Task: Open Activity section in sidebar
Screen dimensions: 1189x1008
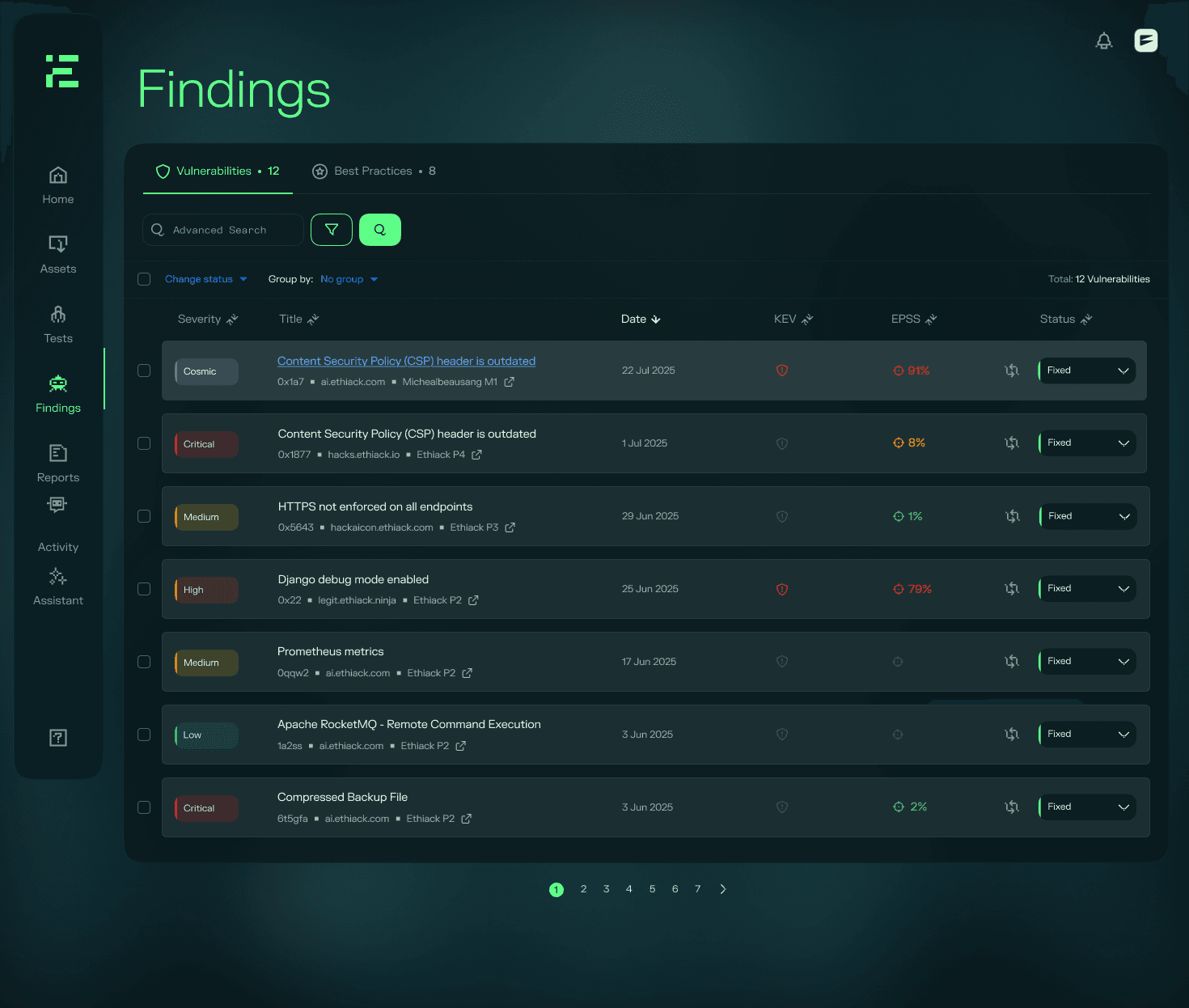Action: coord(58,547)
